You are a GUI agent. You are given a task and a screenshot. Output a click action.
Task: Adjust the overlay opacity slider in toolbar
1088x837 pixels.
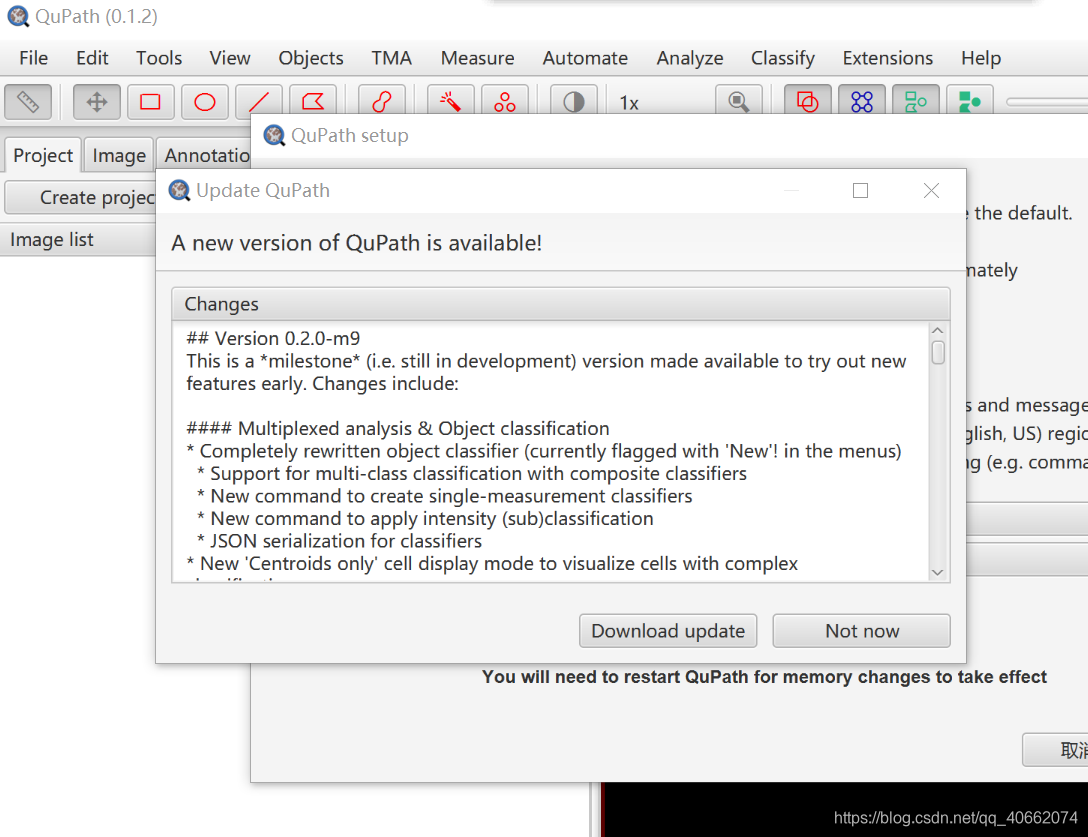[1046, 102]
